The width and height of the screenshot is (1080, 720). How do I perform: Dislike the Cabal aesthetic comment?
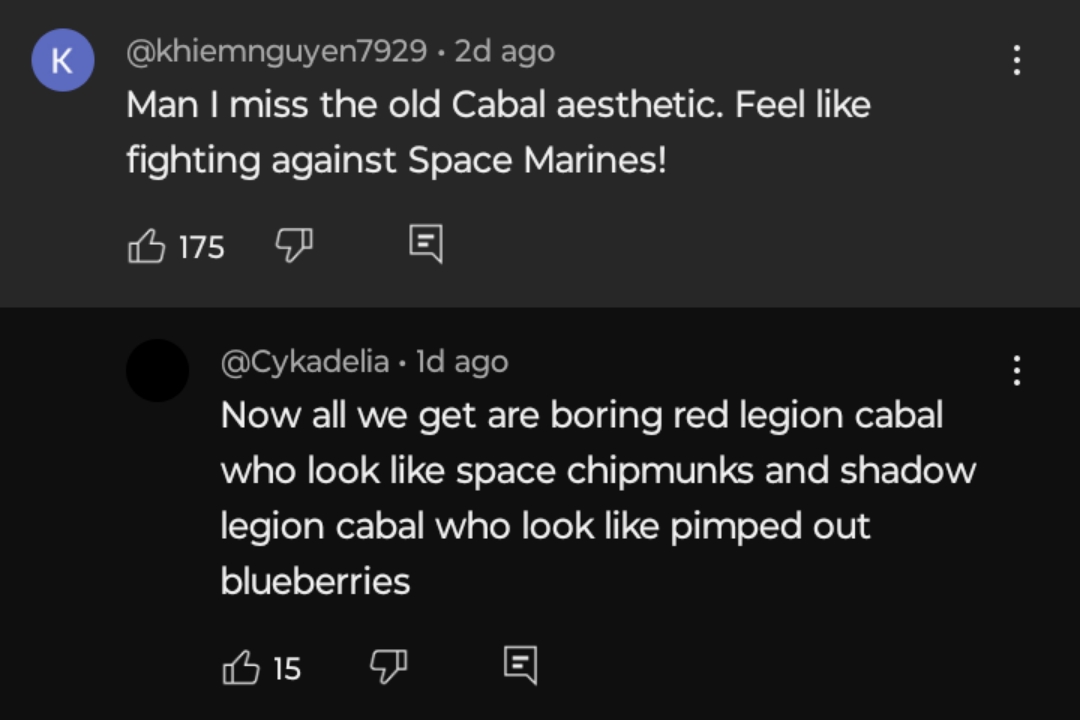tap(294, 245)
